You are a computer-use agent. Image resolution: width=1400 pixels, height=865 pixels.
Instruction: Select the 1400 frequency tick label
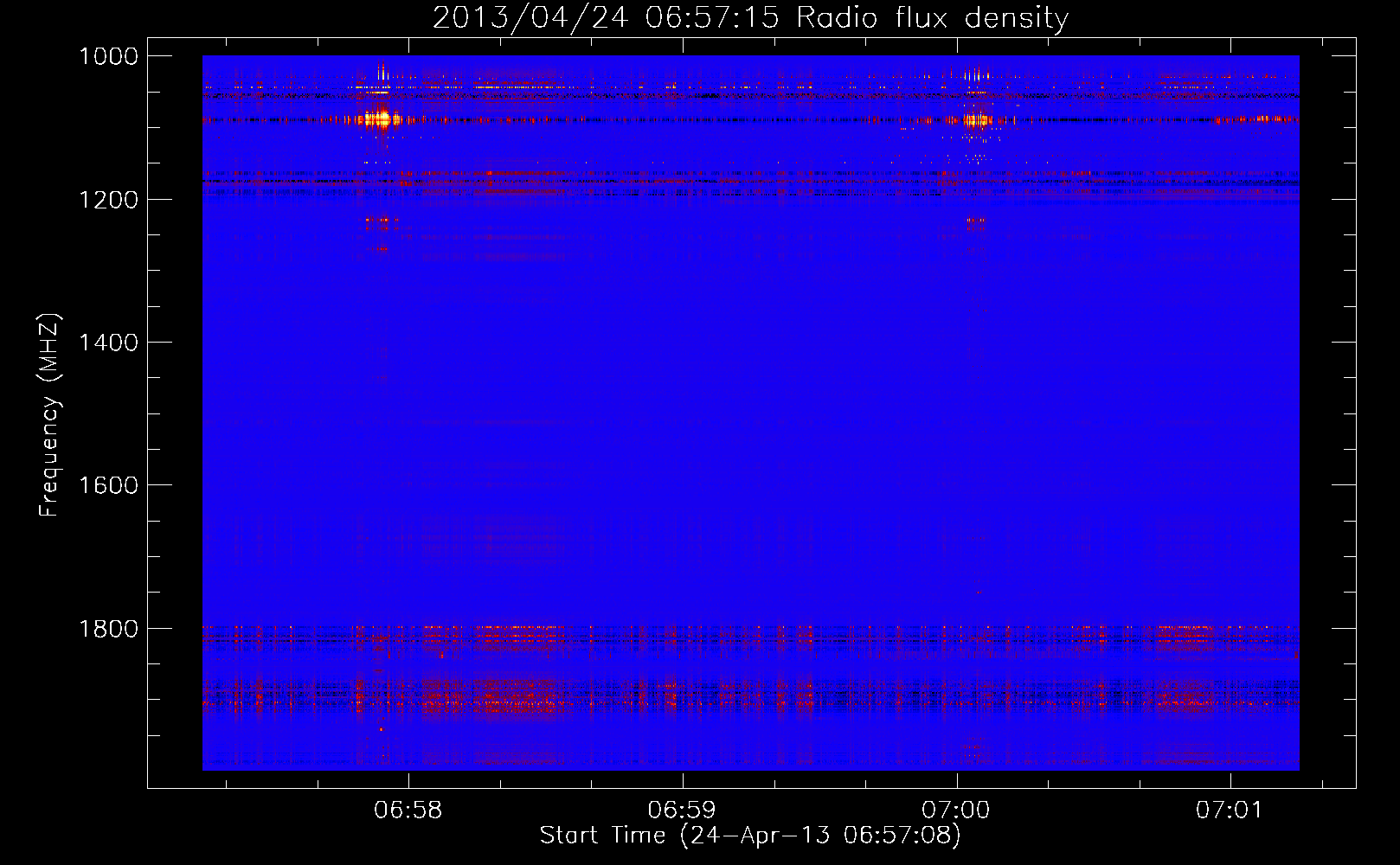click(x=108, y=343)
